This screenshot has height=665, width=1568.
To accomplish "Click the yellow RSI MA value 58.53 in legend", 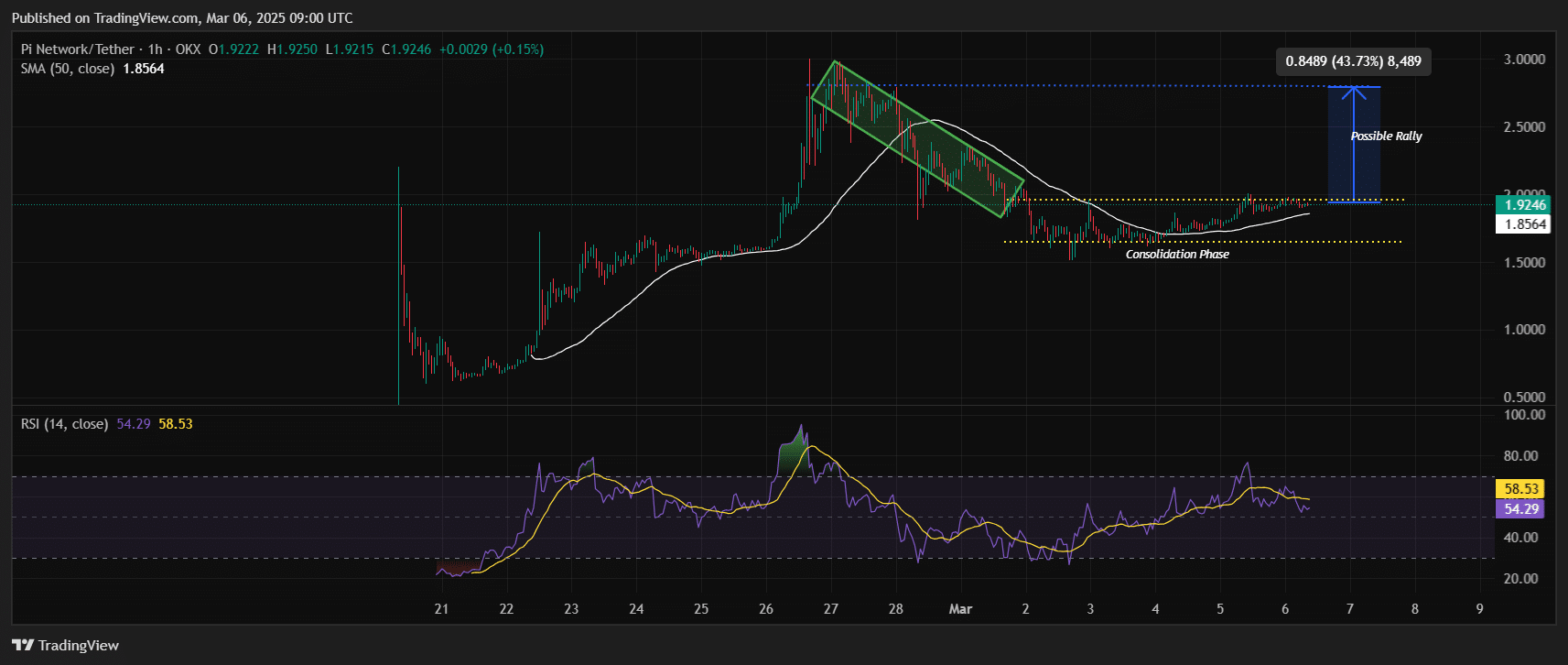I will (x=176, y=424).
